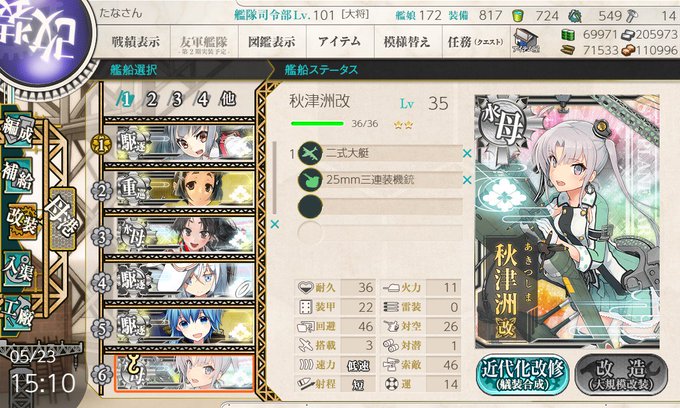
Task: Open the item shop building icon
Action: click(526, 41)
